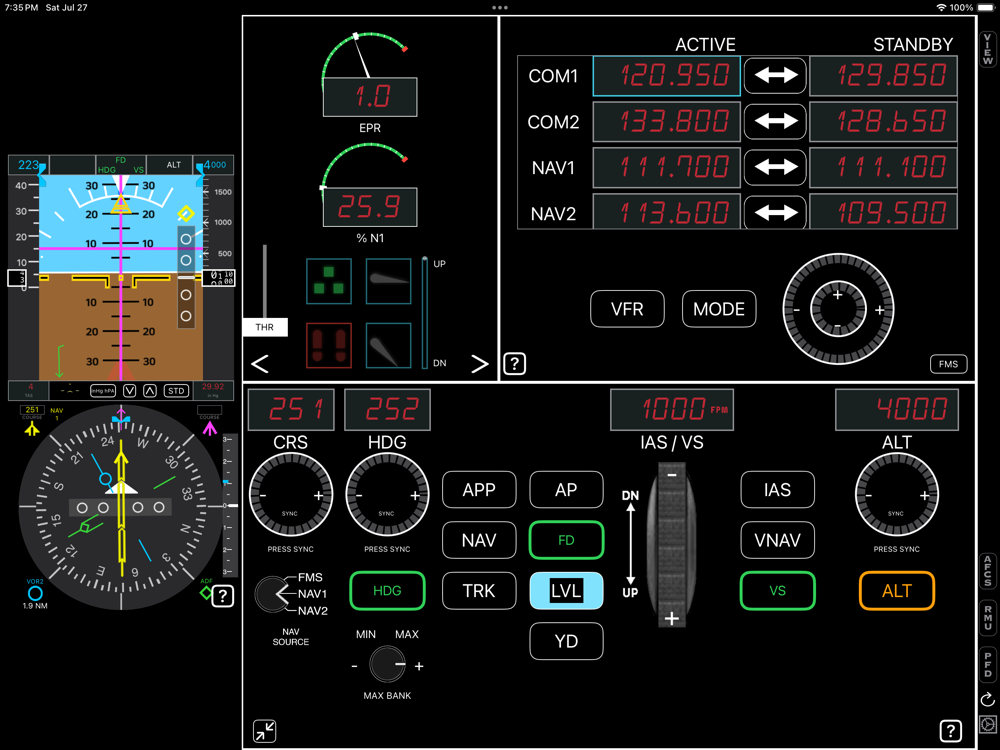Go to next engine page arrow
The width and height of the screenshot is (1000, 750).
pos(480,364)
